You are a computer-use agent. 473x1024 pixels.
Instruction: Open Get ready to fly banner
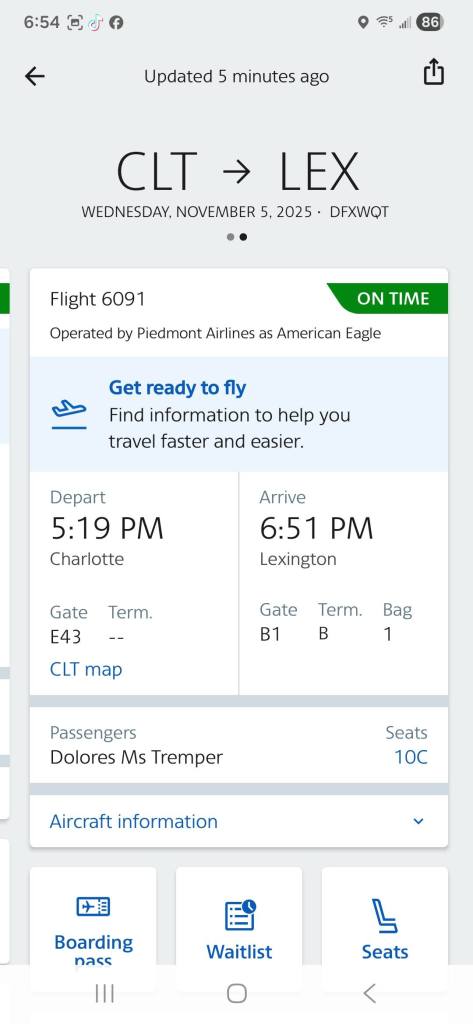[x=239, y=415]
